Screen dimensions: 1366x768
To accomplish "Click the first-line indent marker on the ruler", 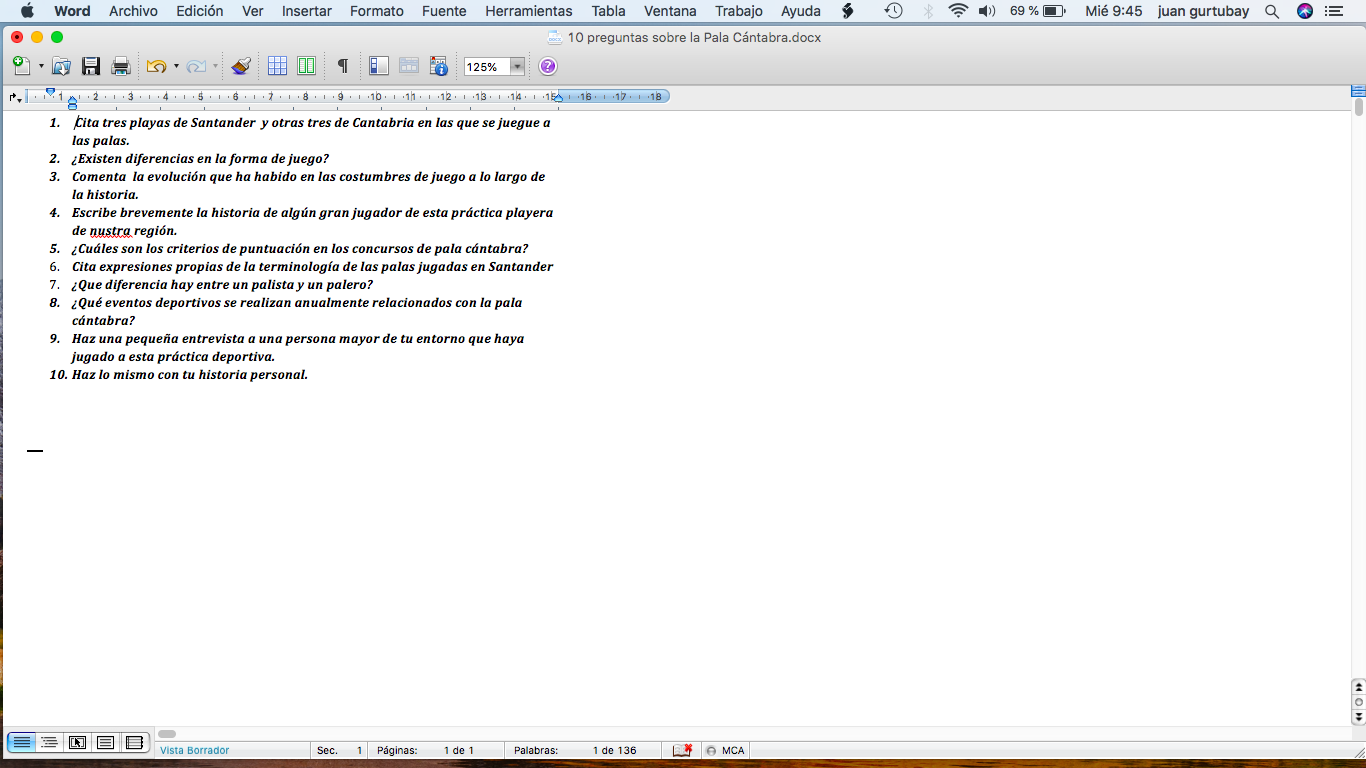I will click(50, 92).
